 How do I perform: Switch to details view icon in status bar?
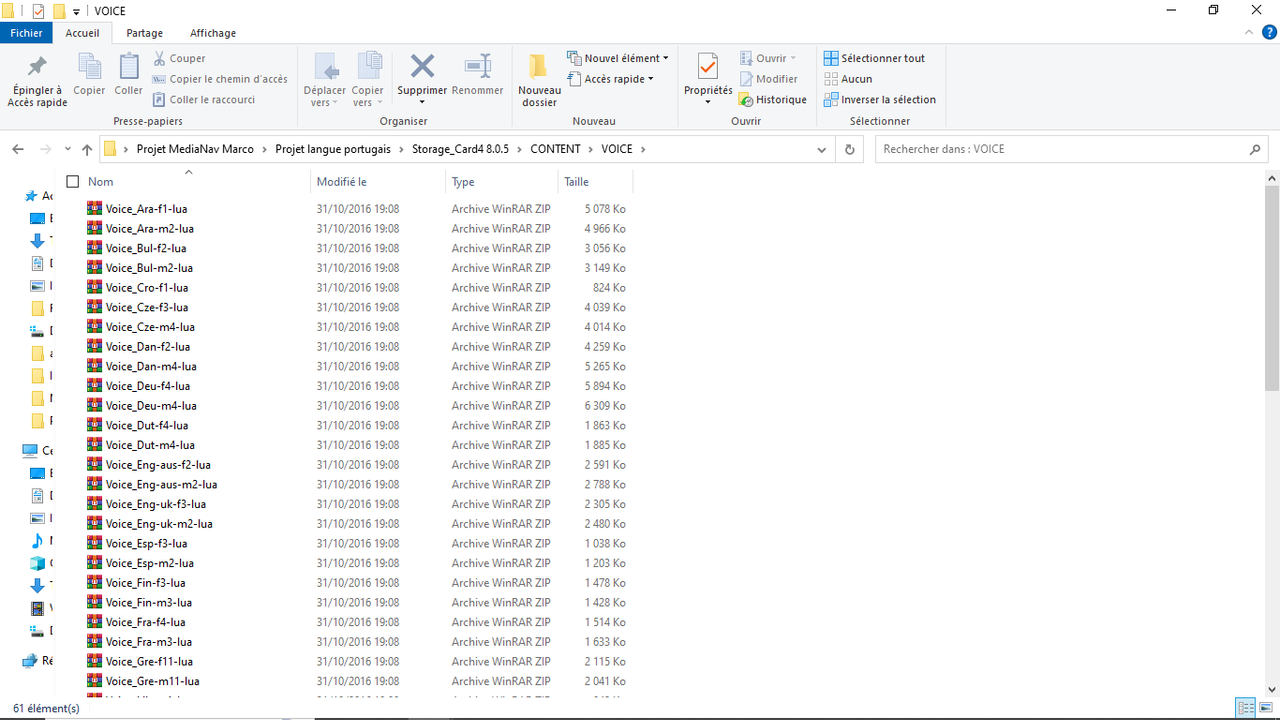(x=1246, y=708)
